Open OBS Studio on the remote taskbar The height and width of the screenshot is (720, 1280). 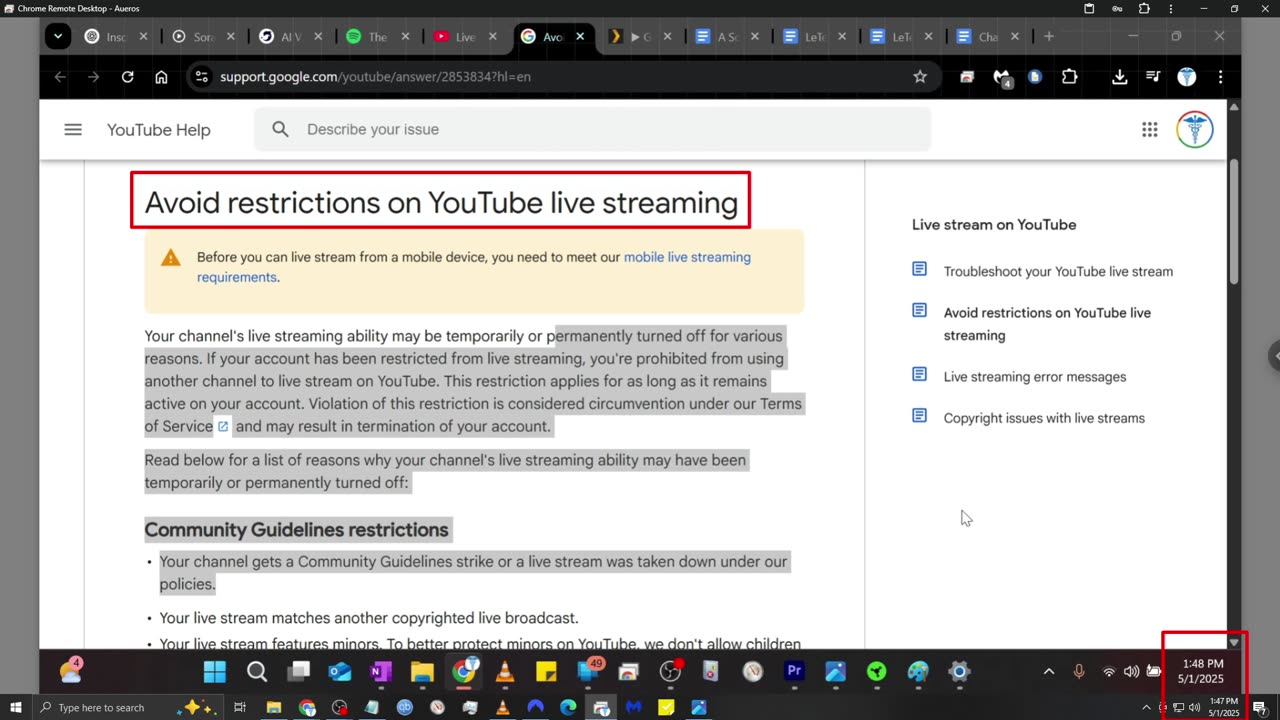tap(670, 672)
